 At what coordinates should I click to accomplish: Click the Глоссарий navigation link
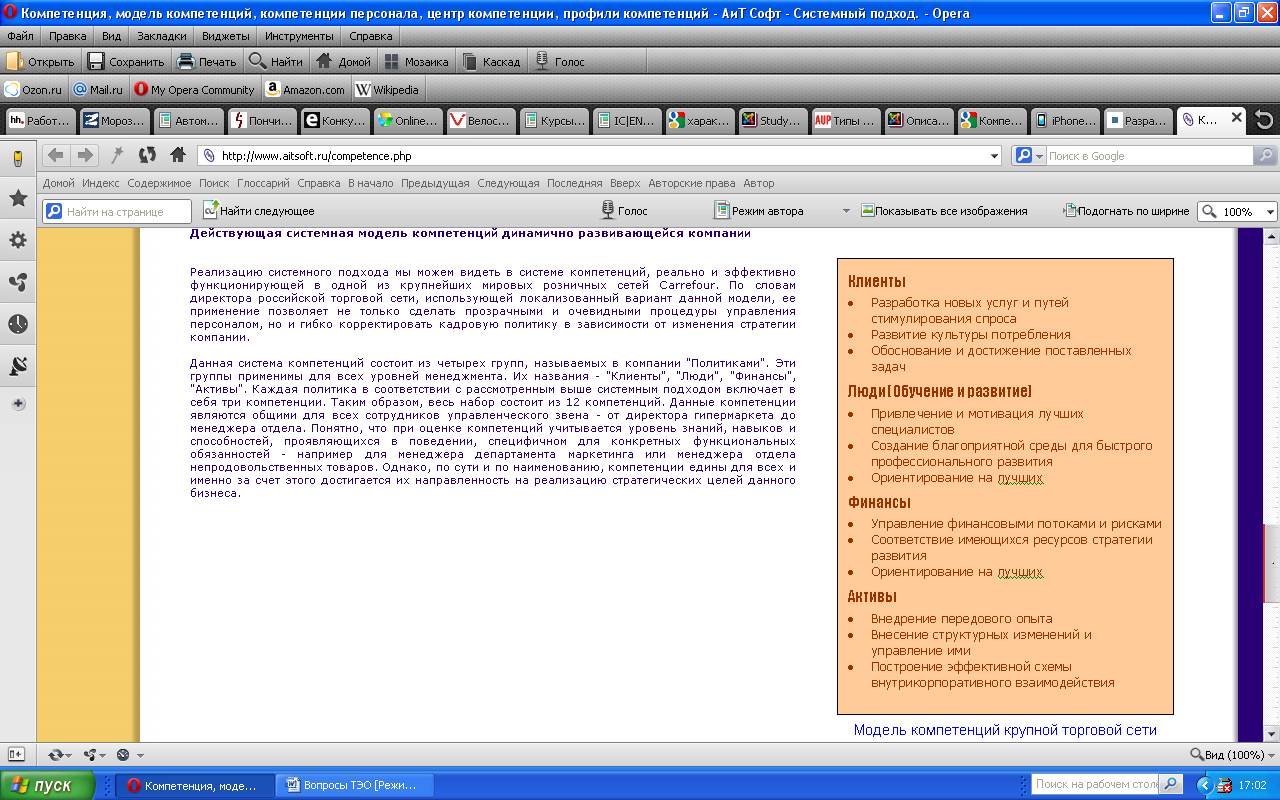tap(263, 183)
